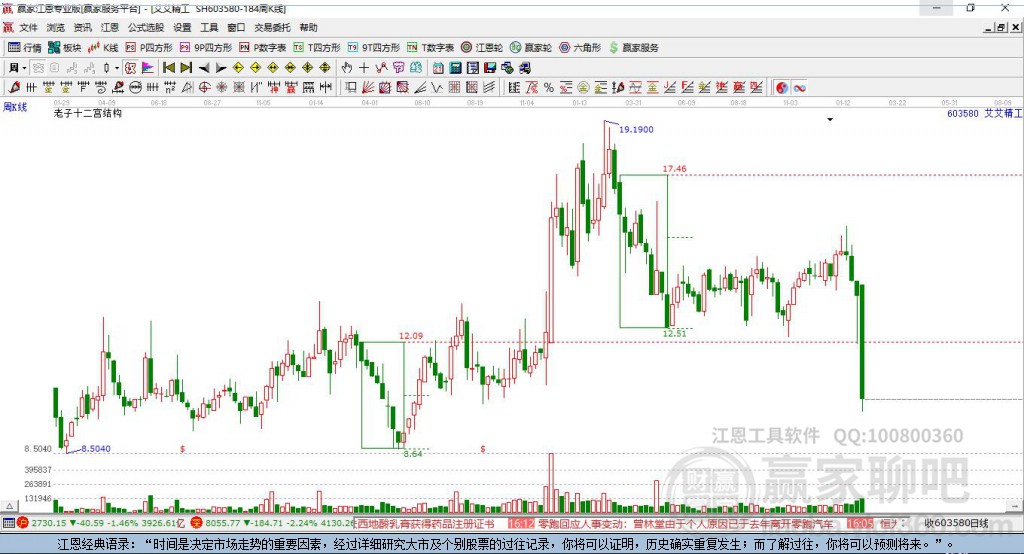Open the 帮助 menu
1024x554 pixels.
(308, 27)
